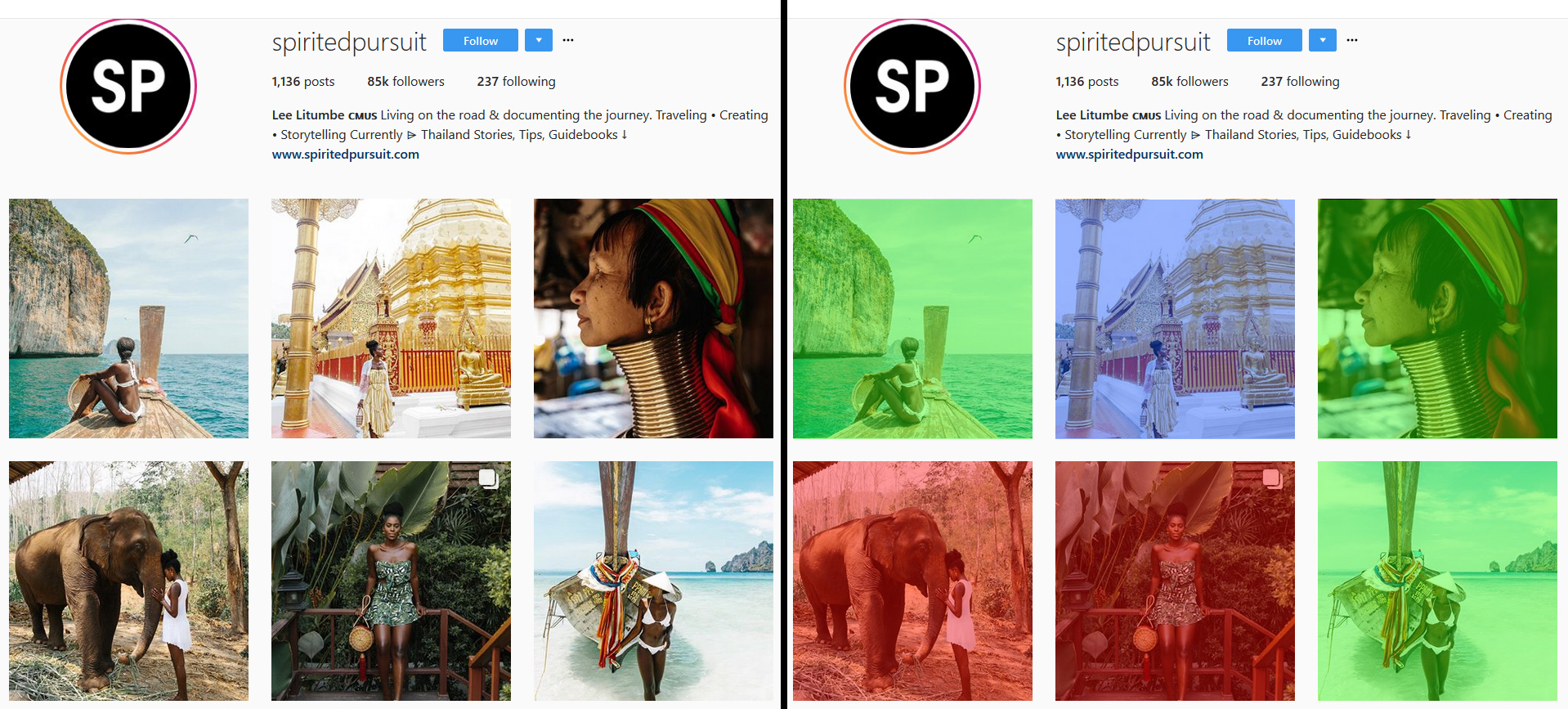This screenshot has height=709, width=1568.
Task: Open the untinted neck rings woman portrait
Action: pyautogui.click(x=653, y=318)
